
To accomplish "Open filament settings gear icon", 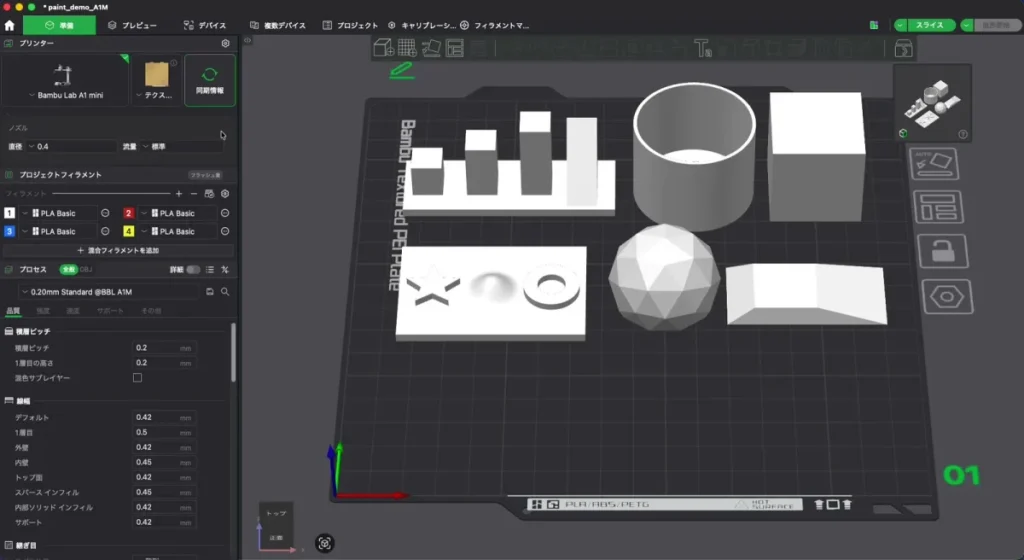I will pos(225,194).
